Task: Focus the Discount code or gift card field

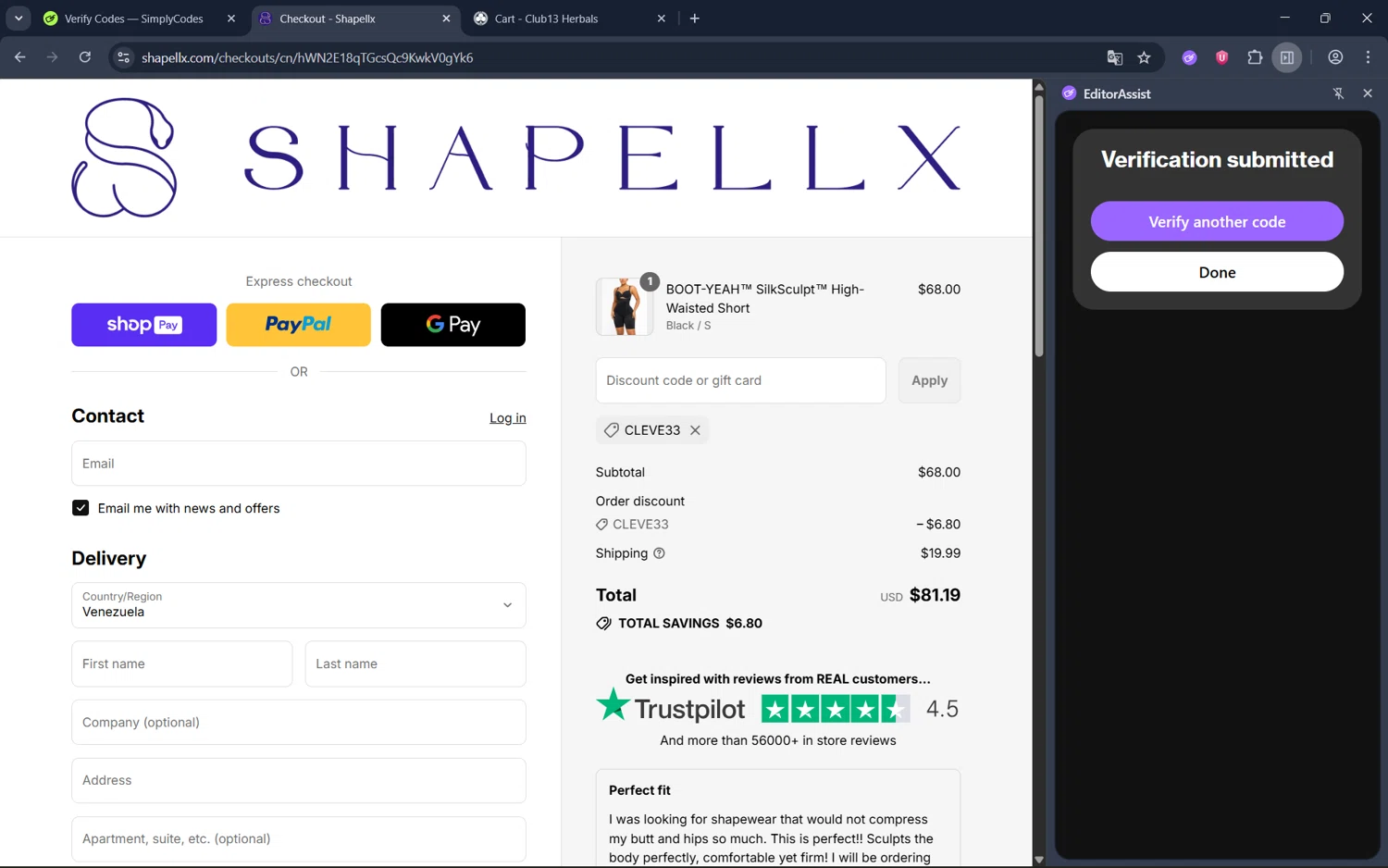Action: tap(740, 380)
